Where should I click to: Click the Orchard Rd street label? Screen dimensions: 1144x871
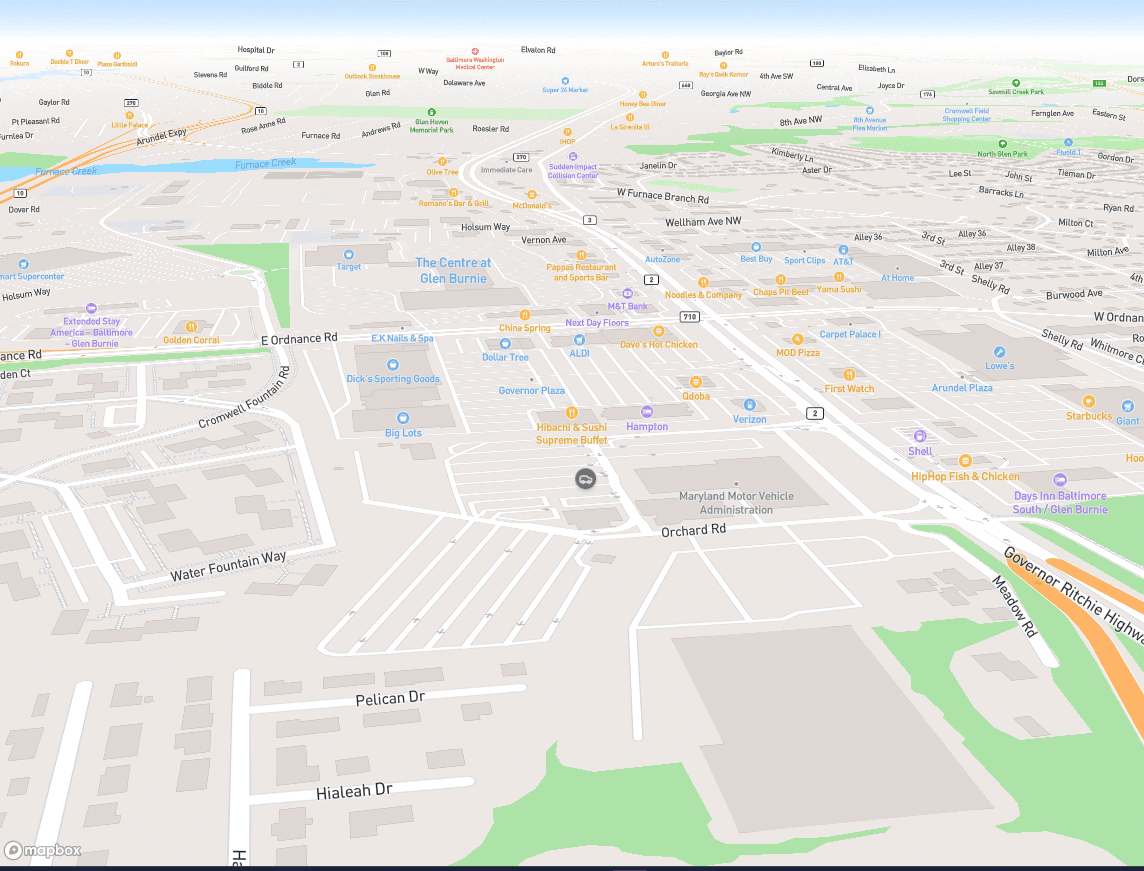[693, 530]
